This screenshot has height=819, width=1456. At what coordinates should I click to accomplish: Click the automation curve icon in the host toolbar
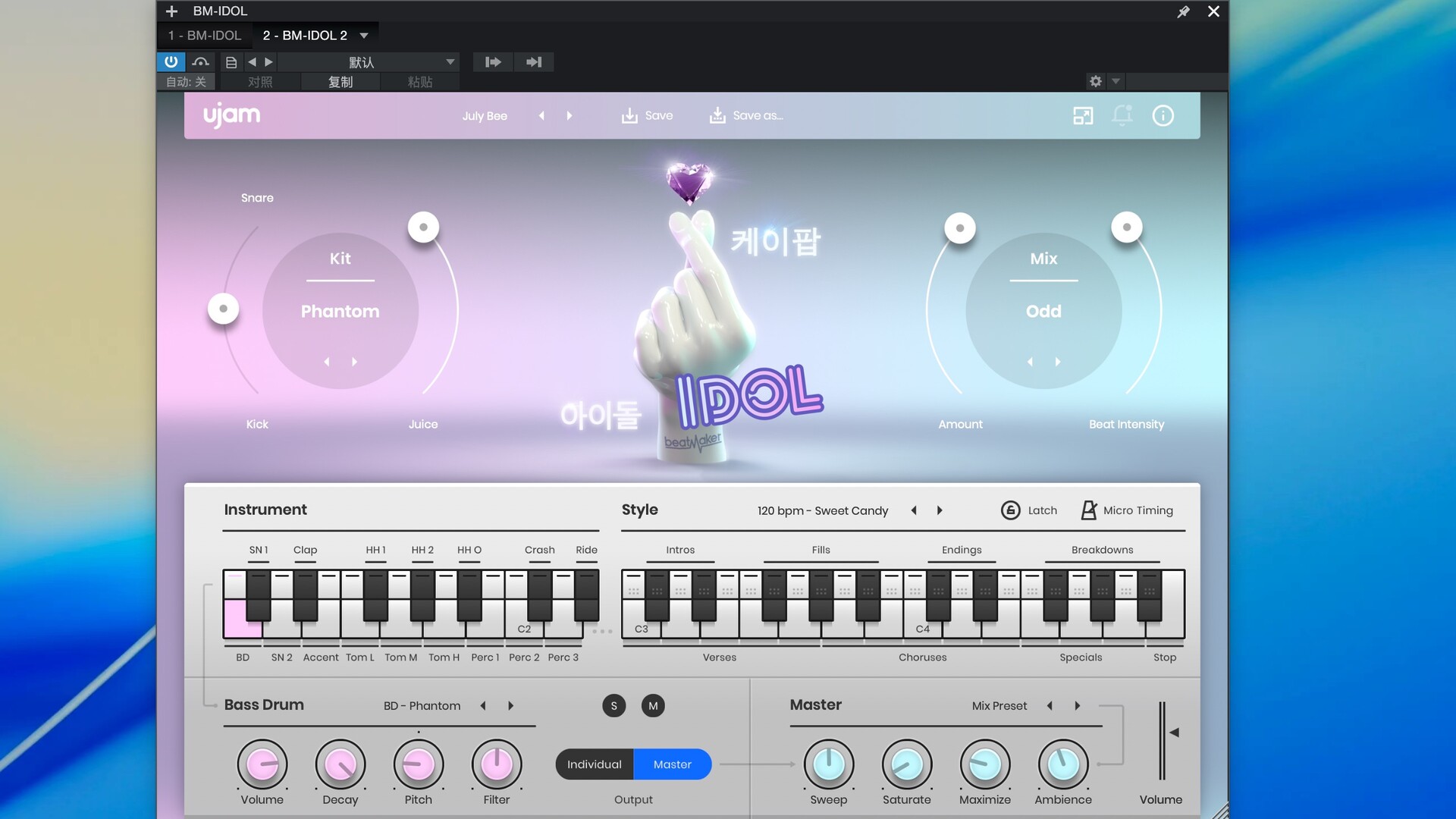[x=200, y=61]
